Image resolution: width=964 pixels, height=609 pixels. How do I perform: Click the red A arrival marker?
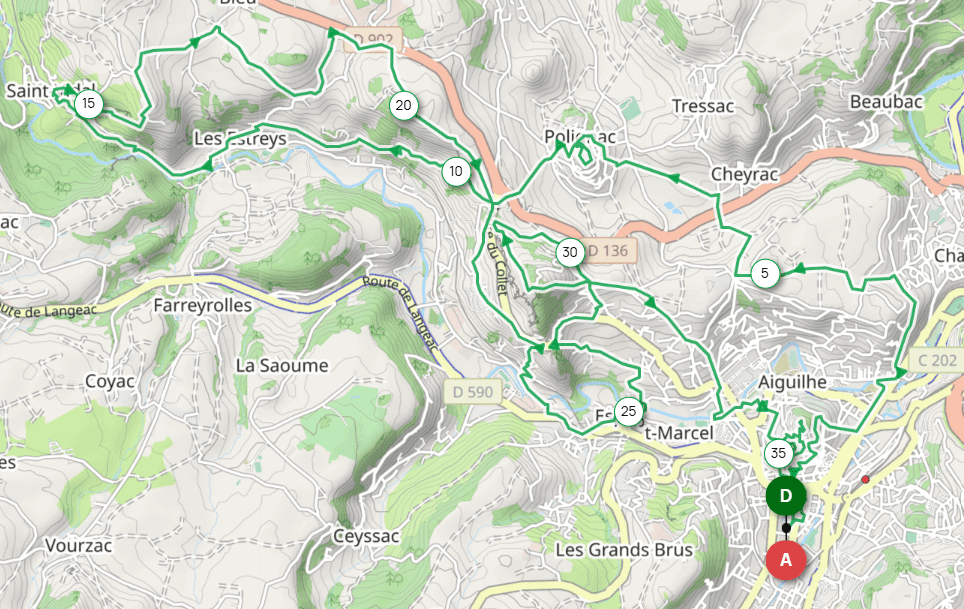tap(786, 560)
